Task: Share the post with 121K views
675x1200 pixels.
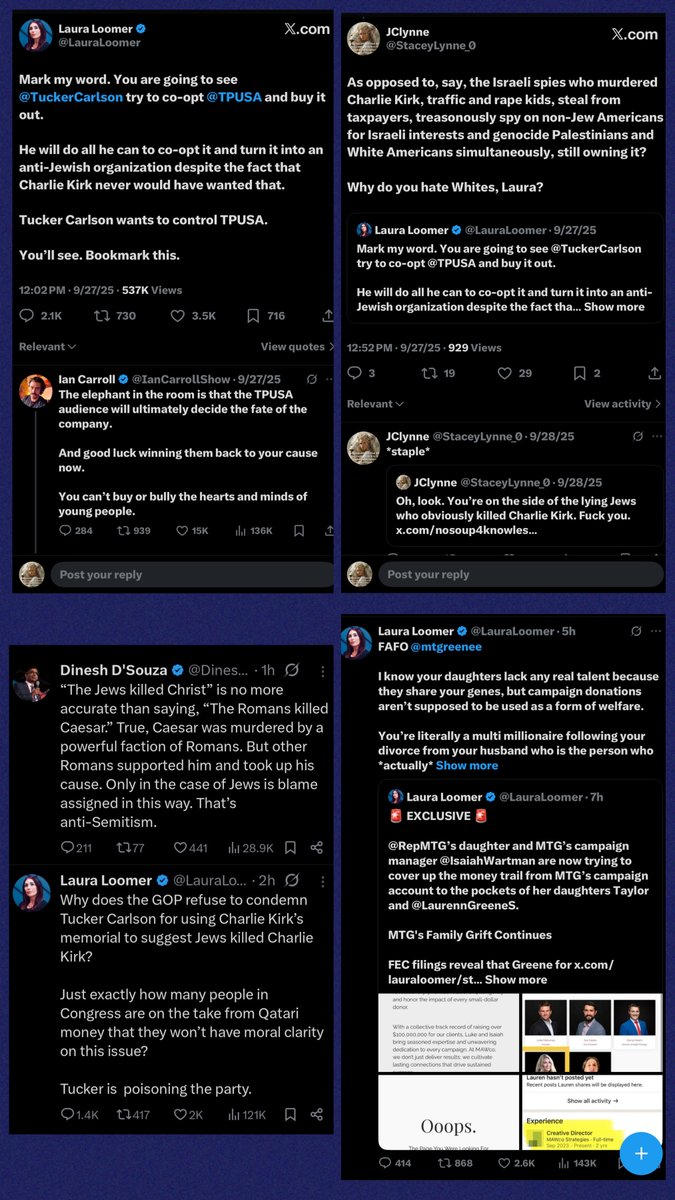Action: pyautogui.click(x=316, y=1114)
